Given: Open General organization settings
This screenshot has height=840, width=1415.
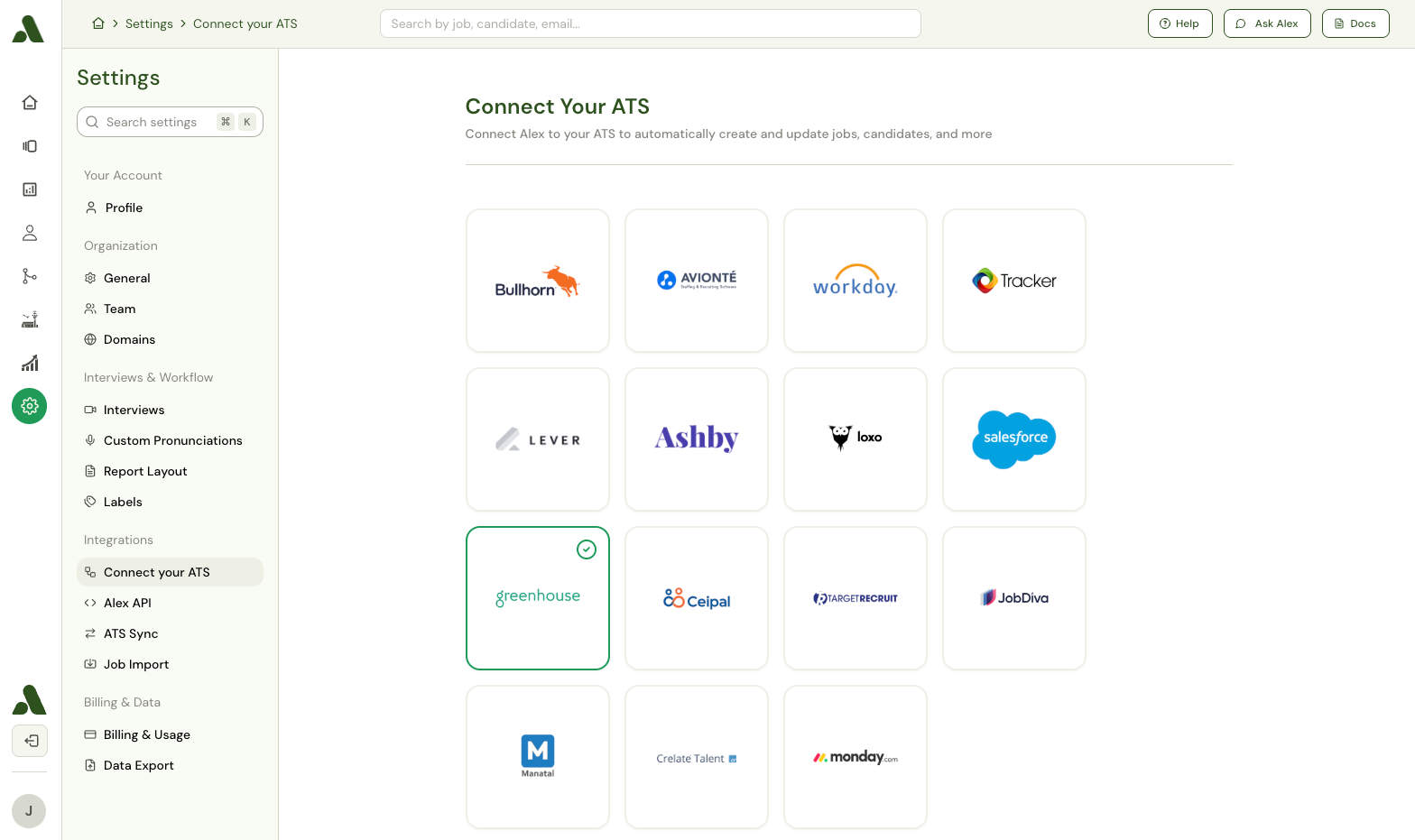Looking at the screenshot, I should tap(170, 278).
